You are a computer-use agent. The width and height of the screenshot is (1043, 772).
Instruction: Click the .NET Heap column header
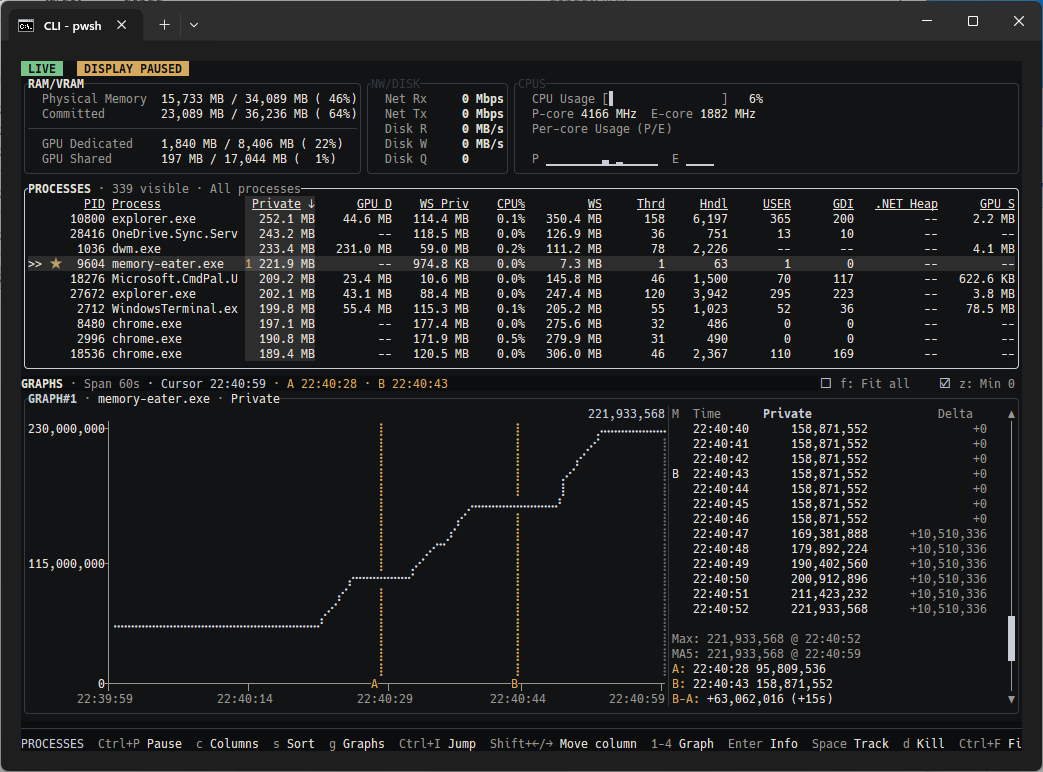(906, 203)
